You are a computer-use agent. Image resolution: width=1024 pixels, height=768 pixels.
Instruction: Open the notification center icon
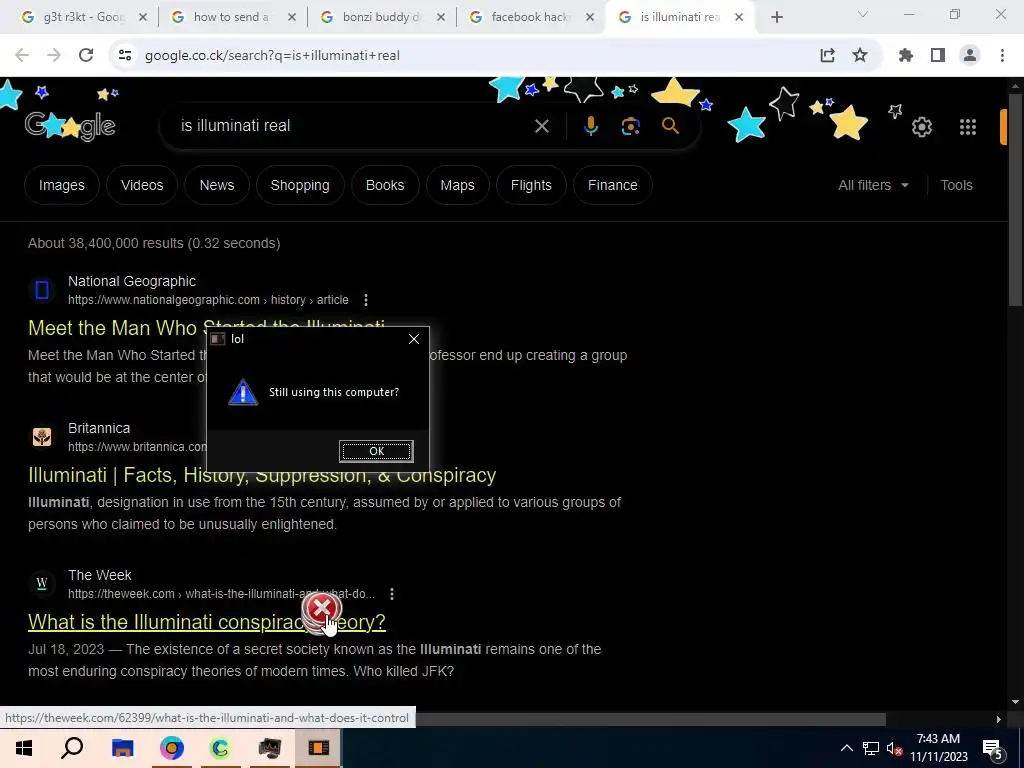[992, 748]
